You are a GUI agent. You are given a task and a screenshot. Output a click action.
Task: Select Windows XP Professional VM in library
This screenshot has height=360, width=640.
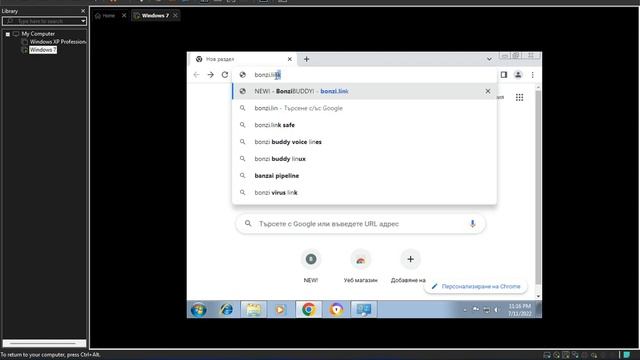click(58, 42)
